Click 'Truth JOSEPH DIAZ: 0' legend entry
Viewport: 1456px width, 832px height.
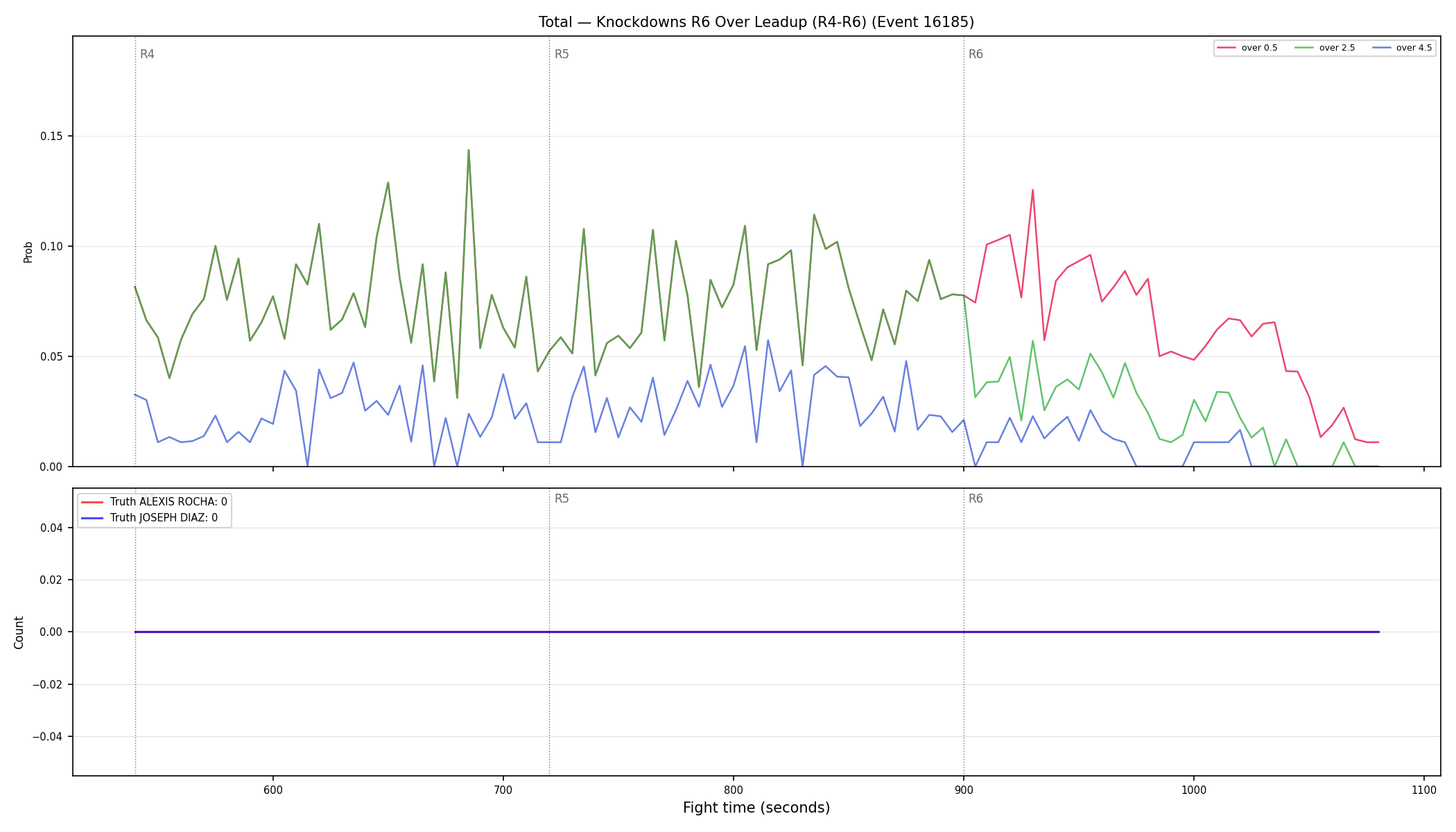coord(149,518)
